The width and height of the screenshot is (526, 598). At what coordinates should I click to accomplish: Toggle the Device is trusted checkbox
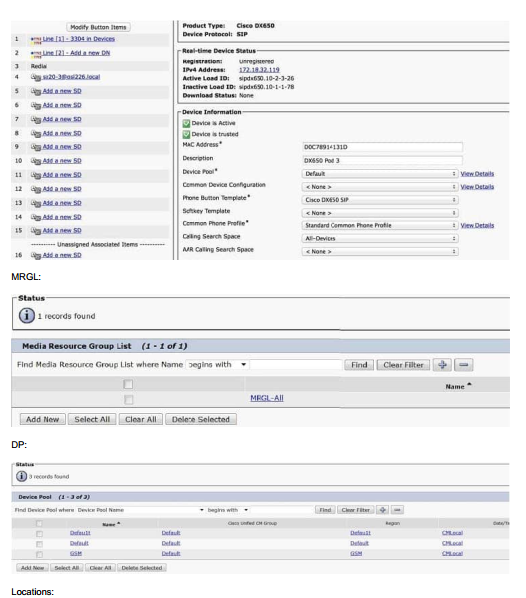coord(187,134)
